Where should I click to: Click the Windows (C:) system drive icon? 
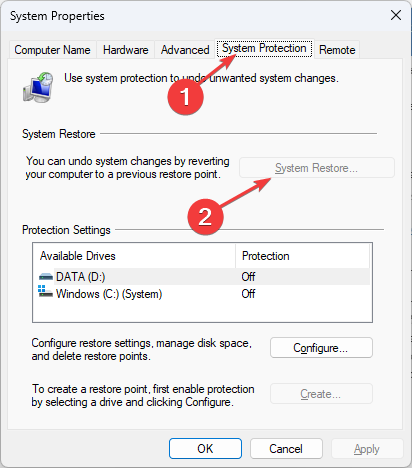click(45, 291)
